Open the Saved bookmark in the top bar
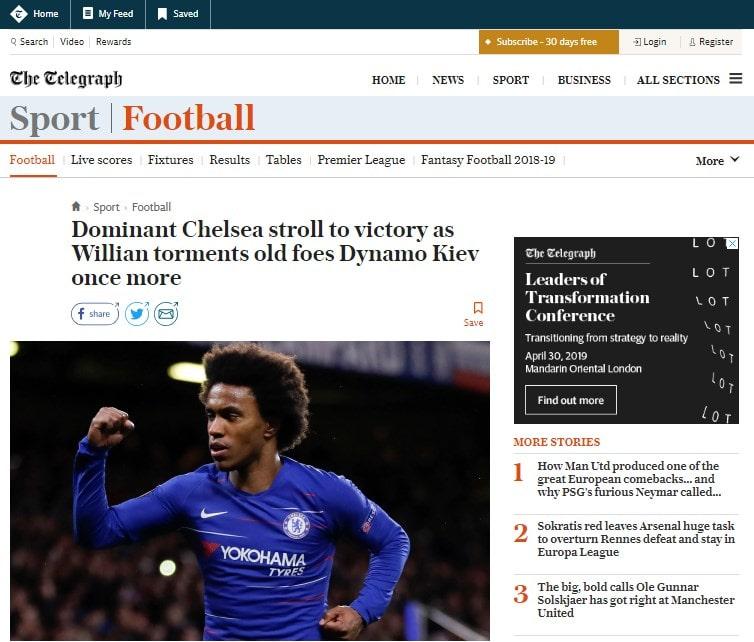This screenshot has height=642, width=754. 178,13
